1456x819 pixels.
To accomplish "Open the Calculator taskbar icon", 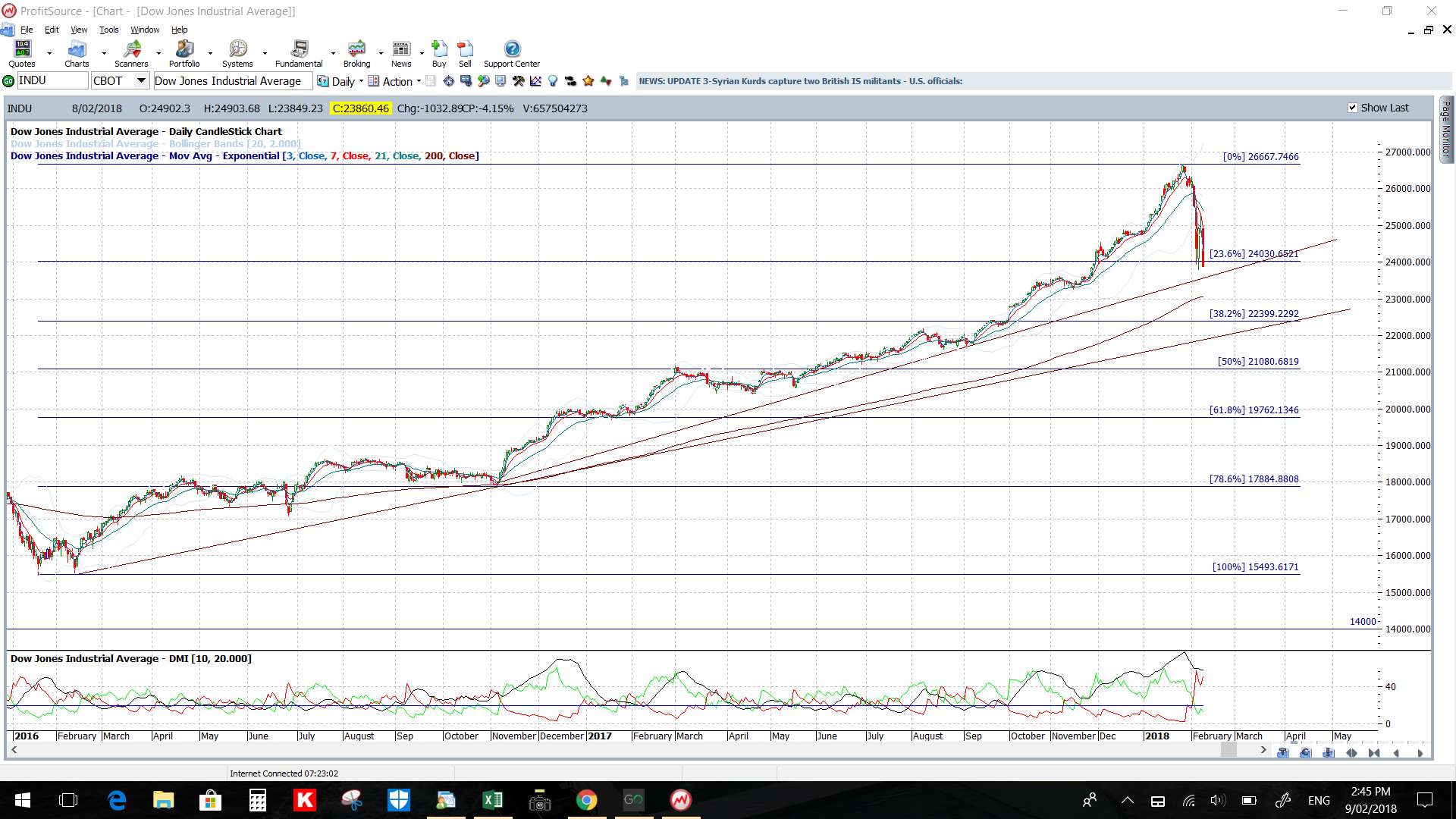I will coord(258,800).
